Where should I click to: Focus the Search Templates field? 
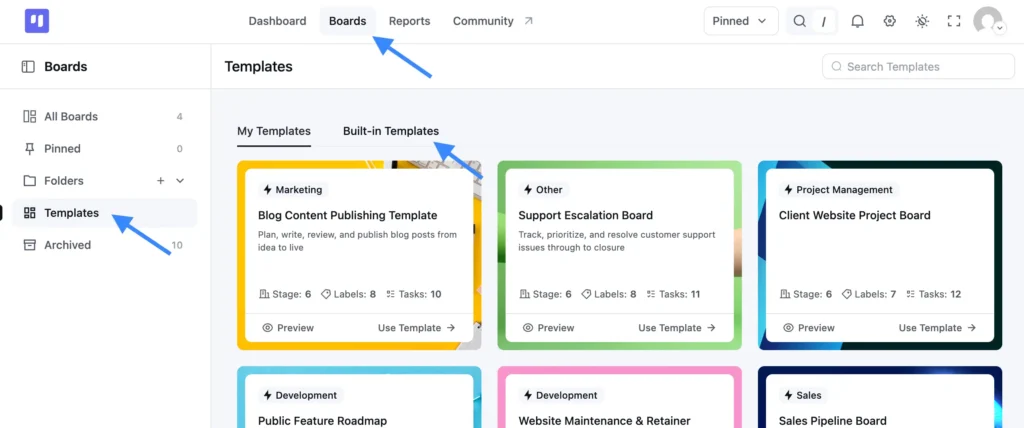[918, 67]
